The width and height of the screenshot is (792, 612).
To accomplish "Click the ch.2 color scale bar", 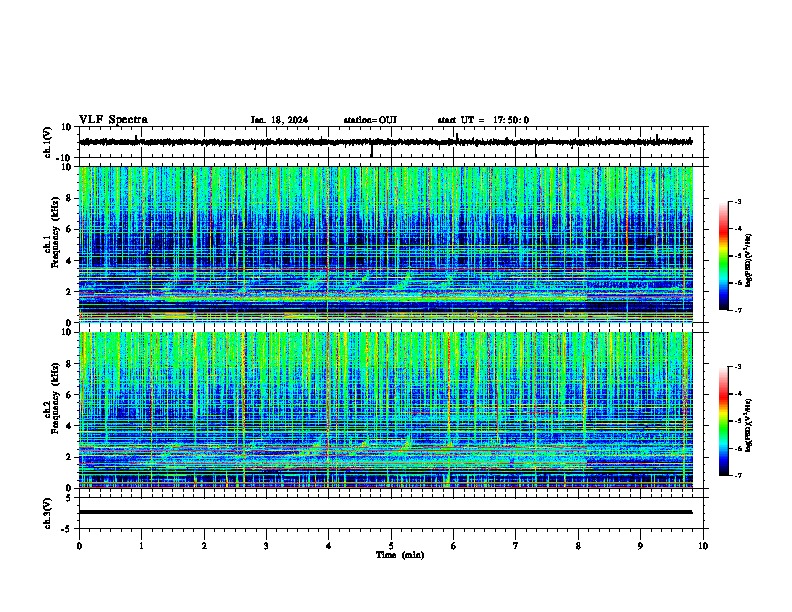I will tap(724, 421).
